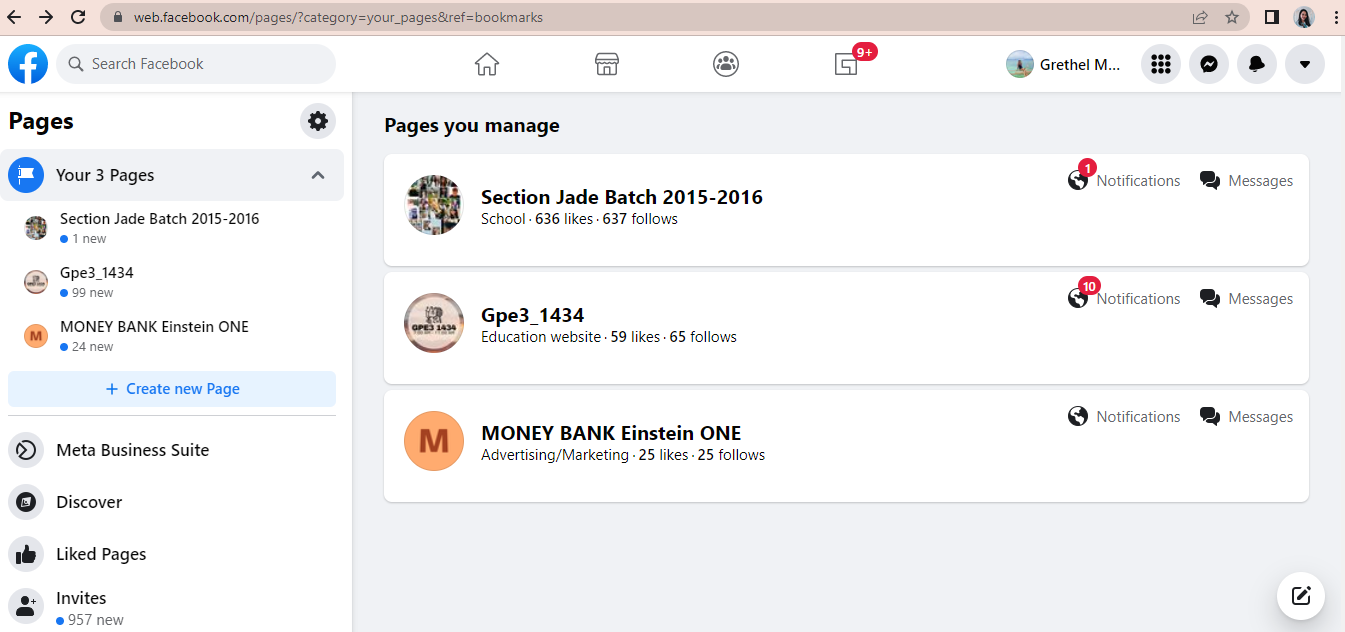Open the Marketplace icon

tap(607, 64)
